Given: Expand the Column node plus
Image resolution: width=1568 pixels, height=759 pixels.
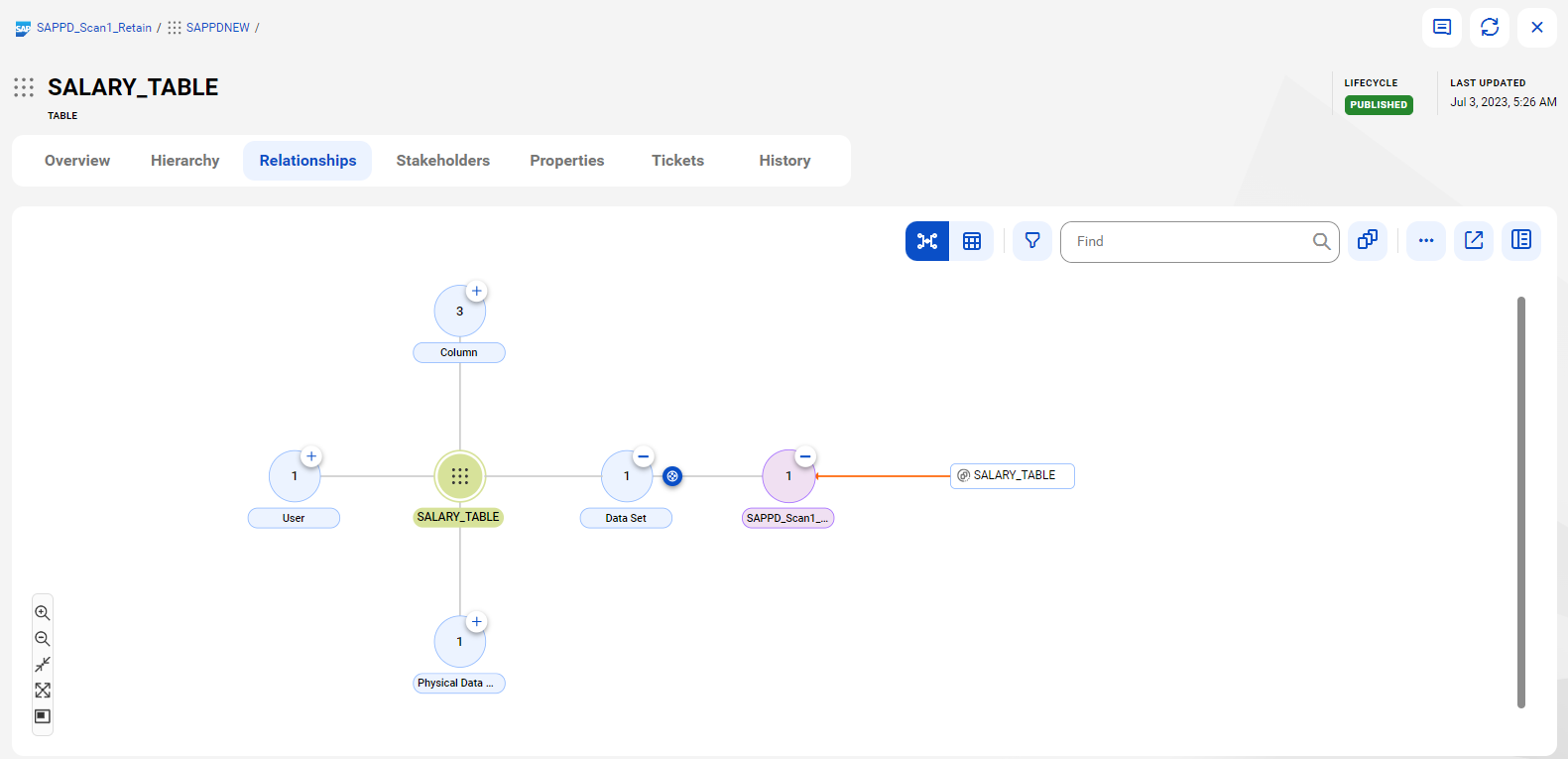Looking at the screenshot, I should point(477,292).
